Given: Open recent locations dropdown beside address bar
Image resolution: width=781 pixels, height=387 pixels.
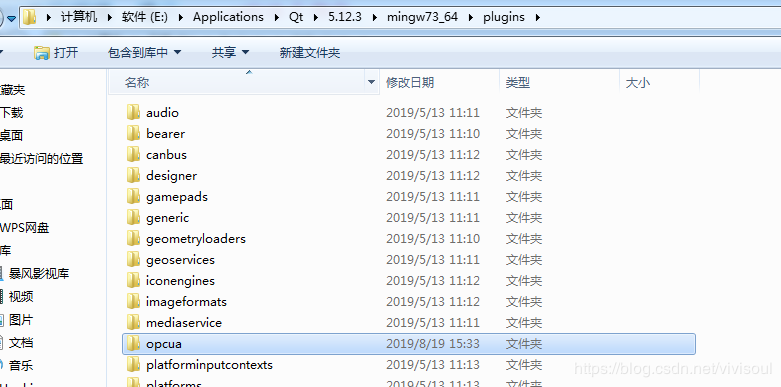Looking at the screenshot, I should (x=11, y=18).
